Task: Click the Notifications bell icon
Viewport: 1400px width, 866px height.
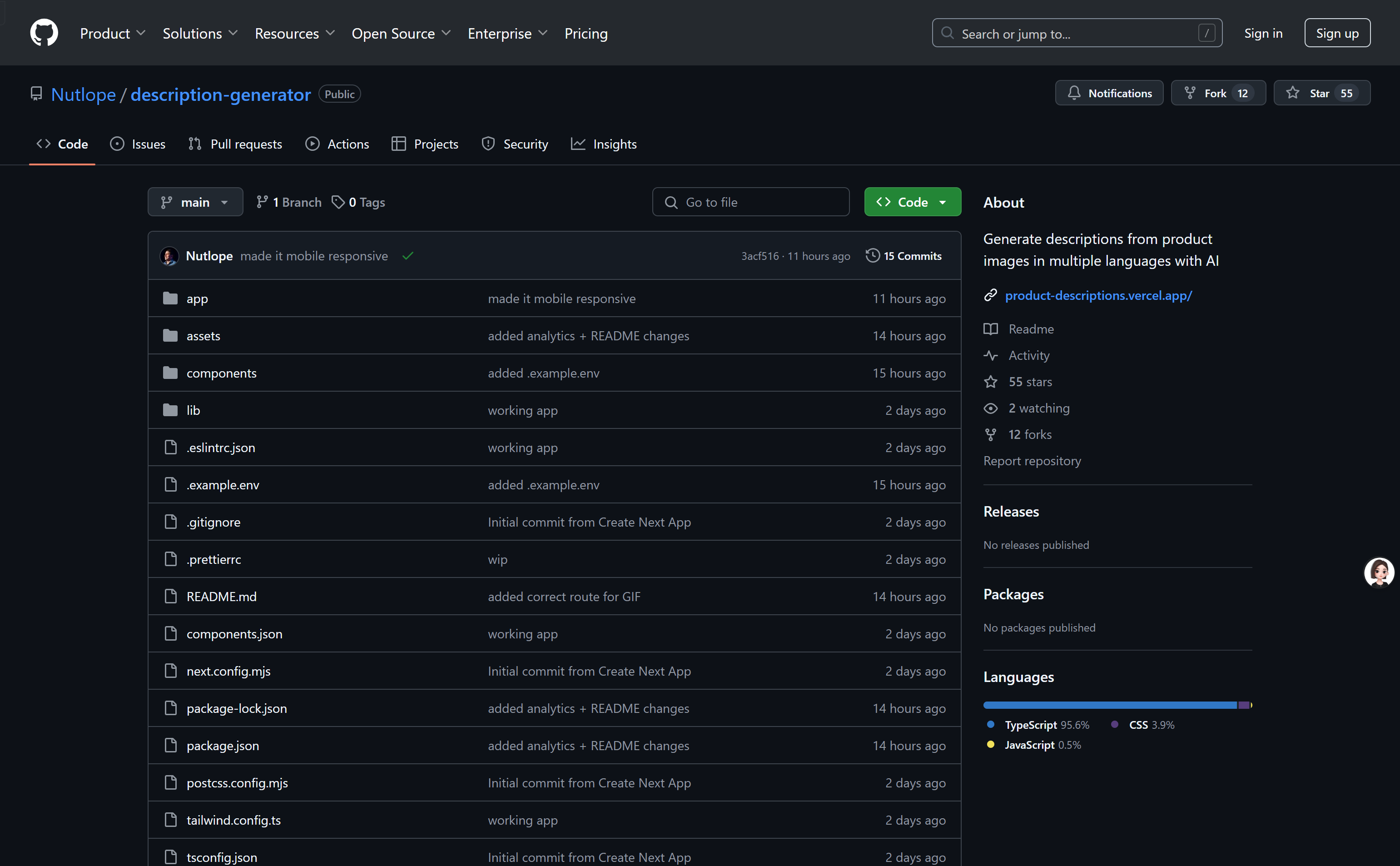Action: pos(1073,93)
